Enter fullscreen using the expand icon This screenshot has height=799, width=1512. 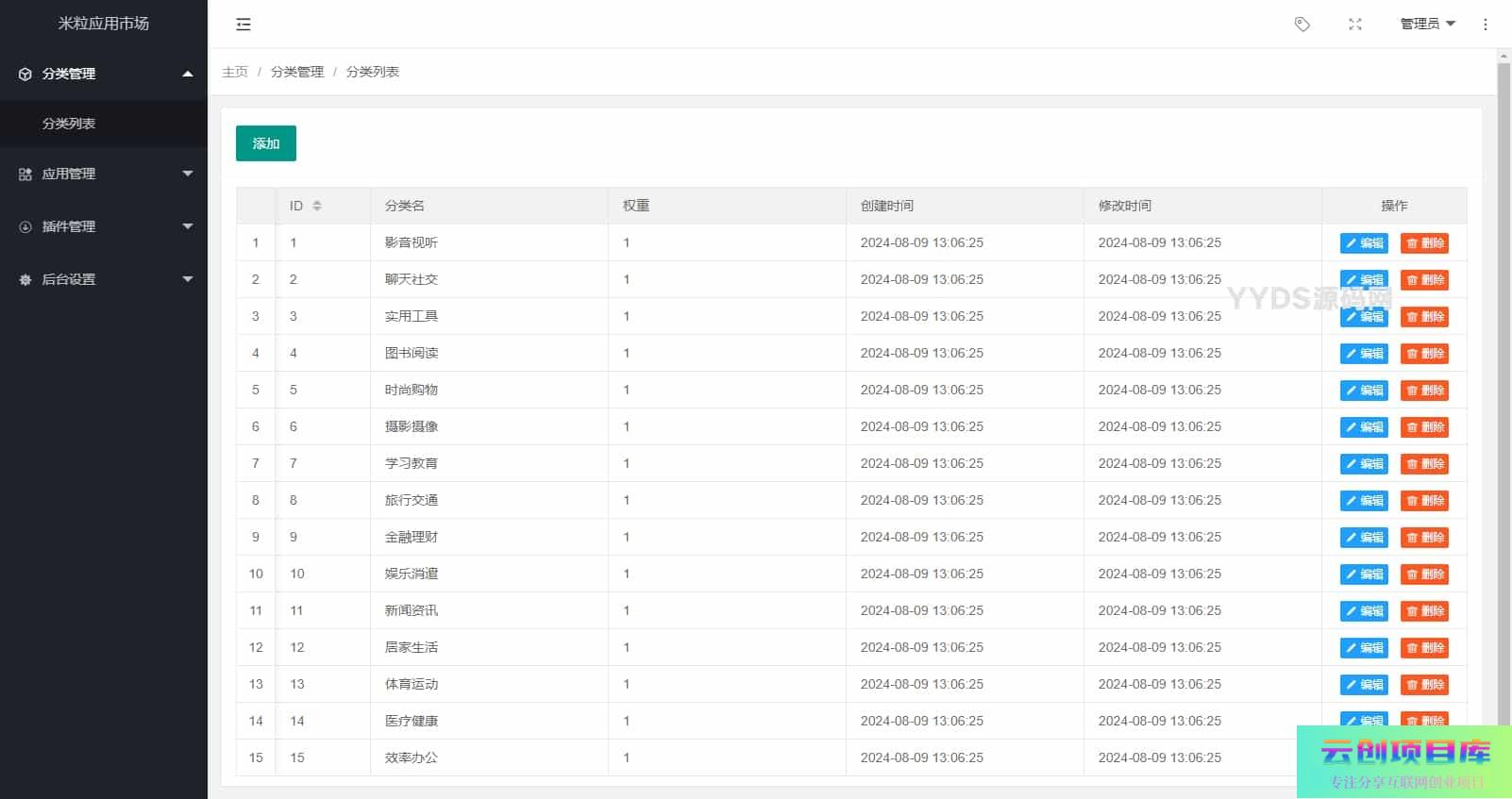click(x=1355, y=25)
